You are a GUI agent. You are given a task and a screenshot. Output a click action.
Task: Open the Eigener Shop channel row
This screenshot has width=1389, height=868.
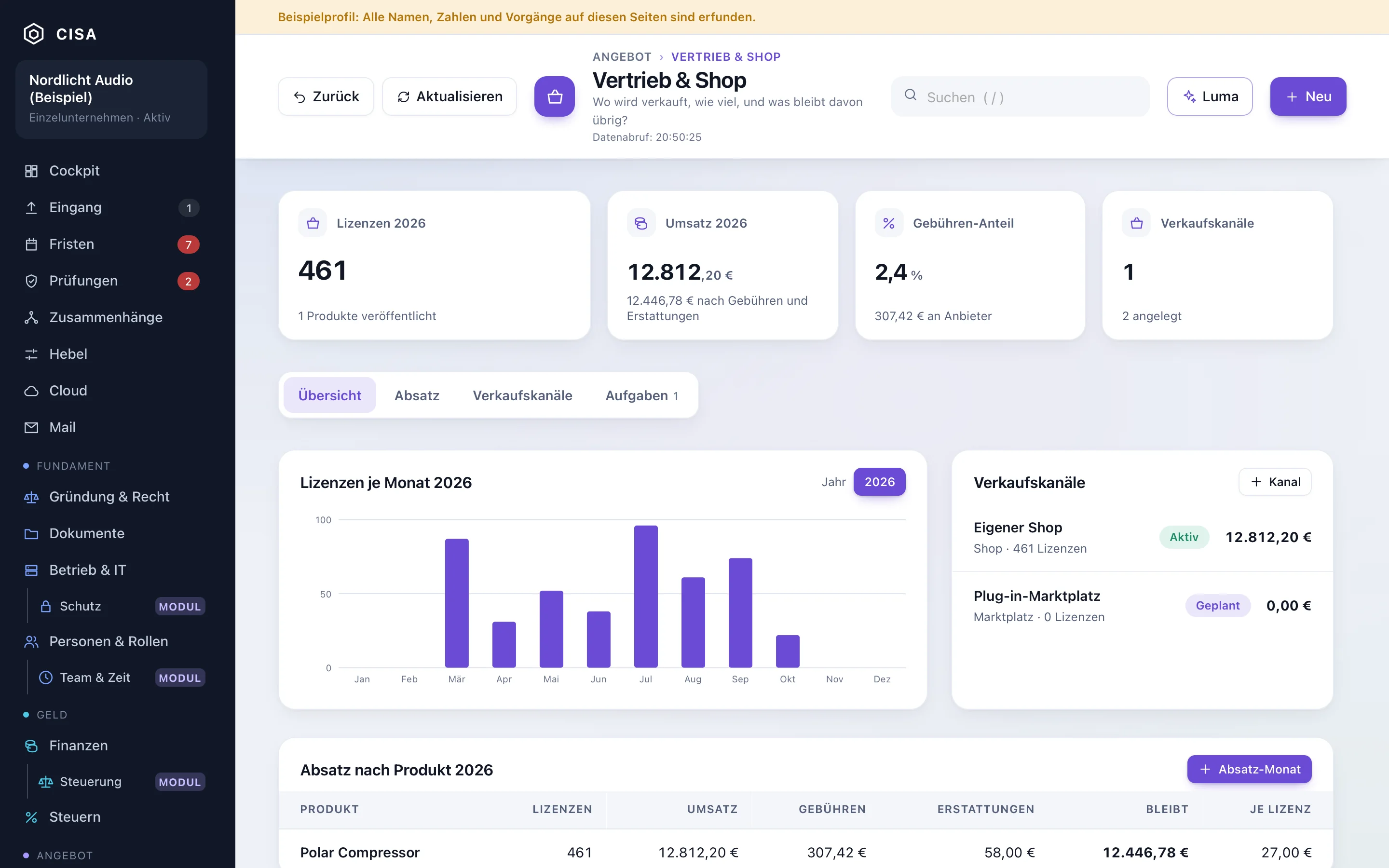click(x=1142, y=537)
